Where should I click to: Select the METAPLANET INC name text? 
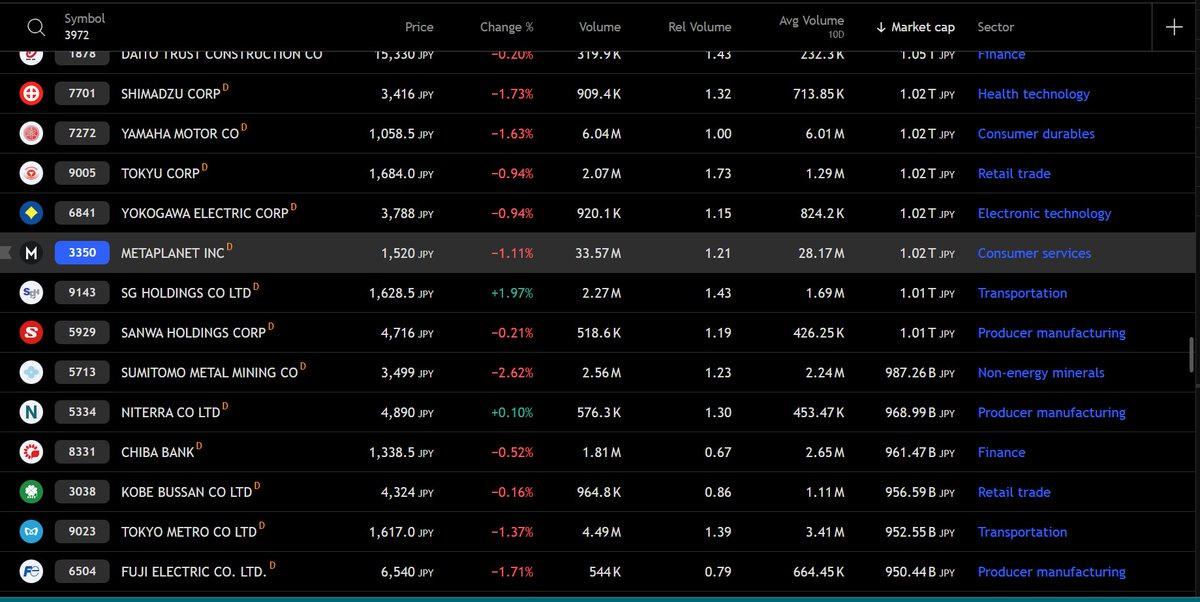(172, 254)
